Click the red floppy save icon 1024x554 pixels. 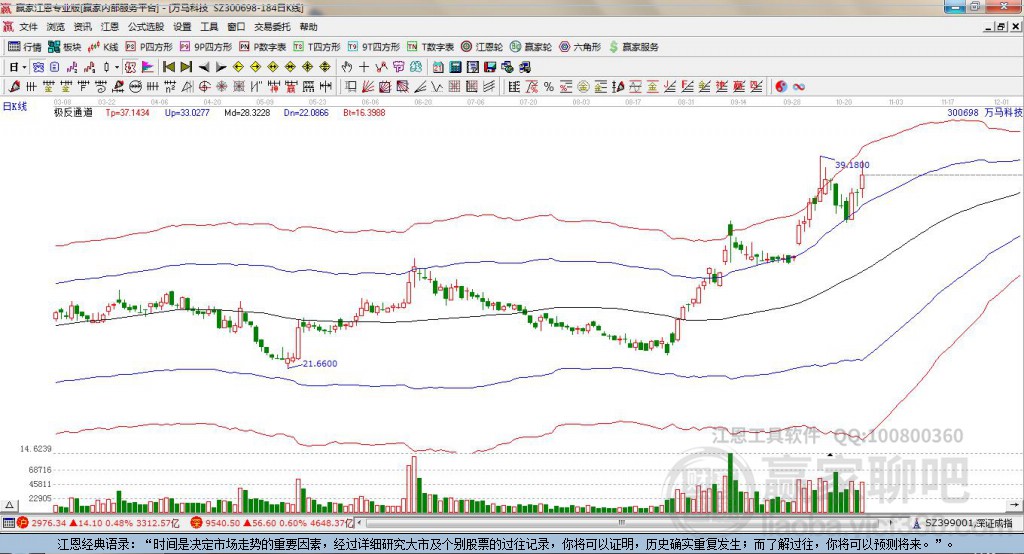click(x=490, y=67)
